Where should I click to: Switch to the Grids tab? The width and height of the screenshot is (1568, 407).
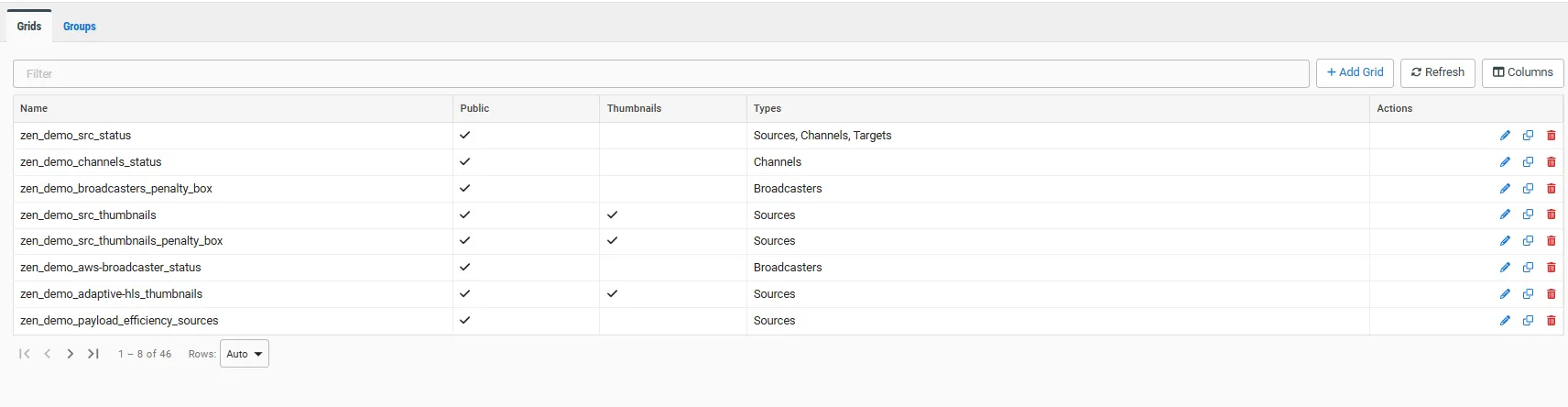pos(29,26)
